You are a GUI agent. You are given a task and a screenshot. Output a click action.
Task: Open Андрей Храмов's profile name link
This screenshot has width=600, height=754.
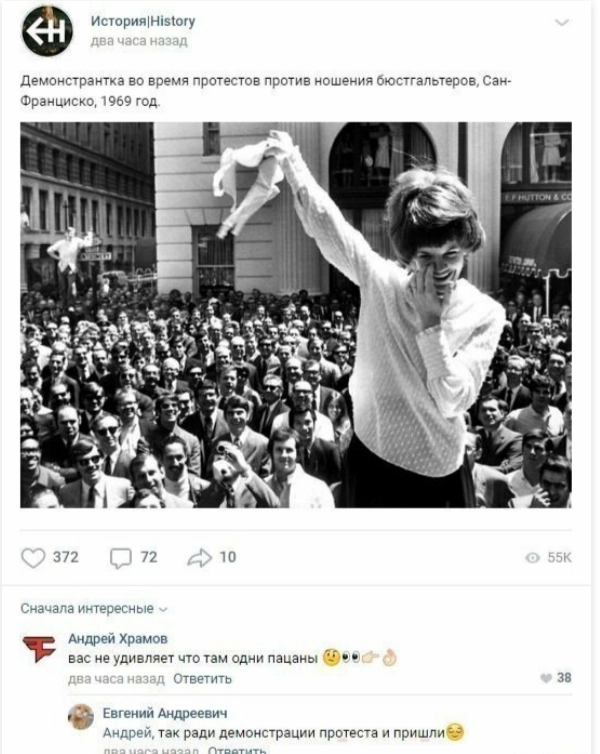(x=118, y=639)
